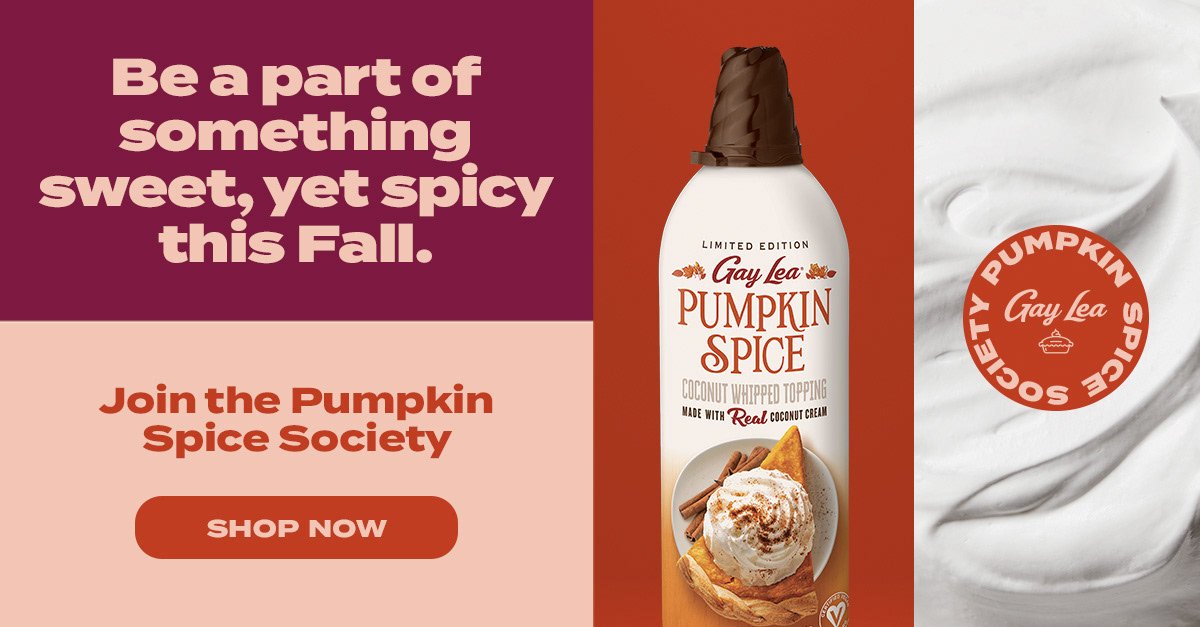Click the autumn leaf icon left of Gay Lea on the can

pyautogui.click(x=693, y=271)
